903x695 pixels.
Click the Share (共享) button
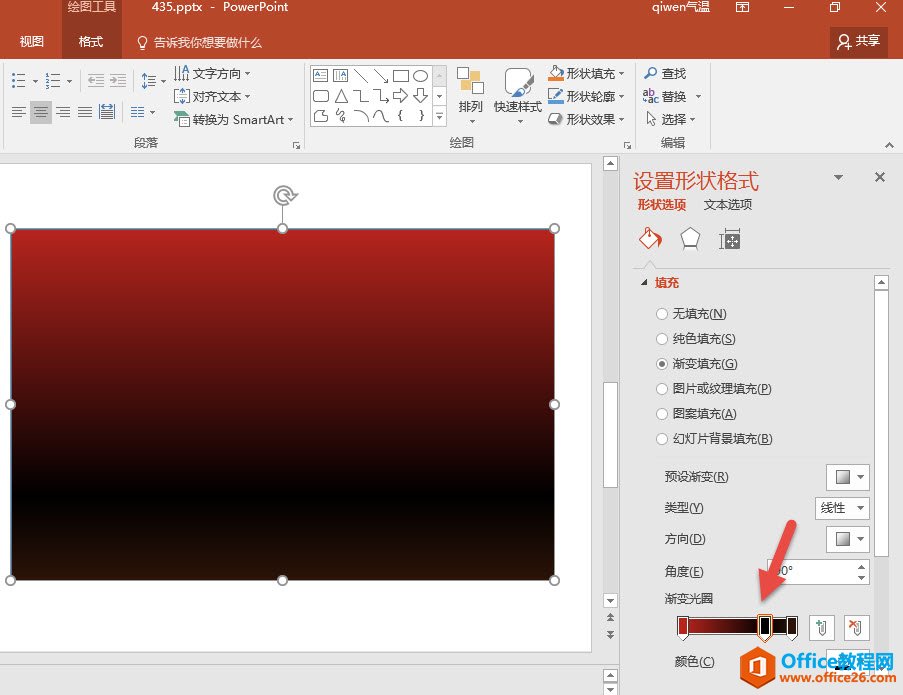click(x=859, y=42)
